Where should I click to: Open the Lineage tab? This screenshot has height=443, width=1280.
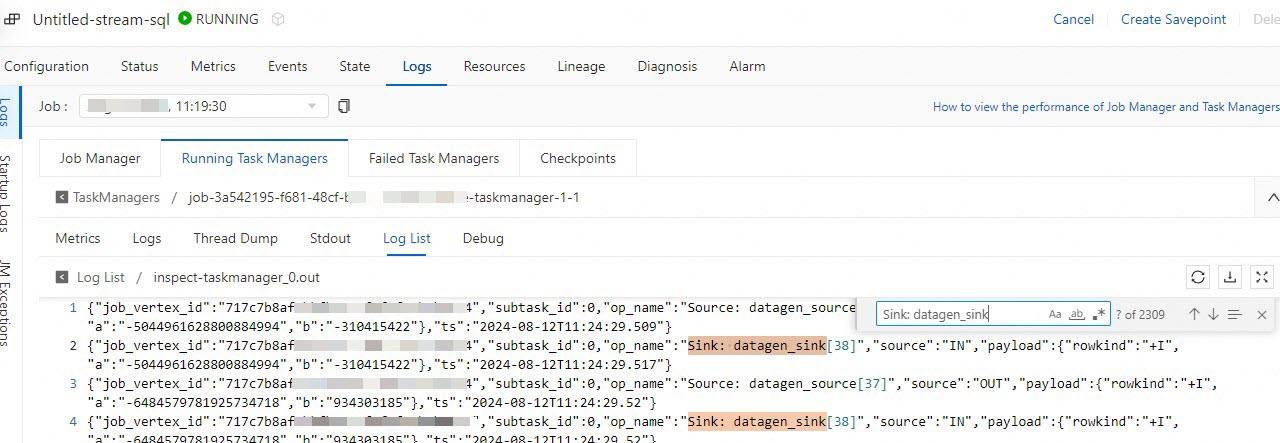click(x=581, y=66)
